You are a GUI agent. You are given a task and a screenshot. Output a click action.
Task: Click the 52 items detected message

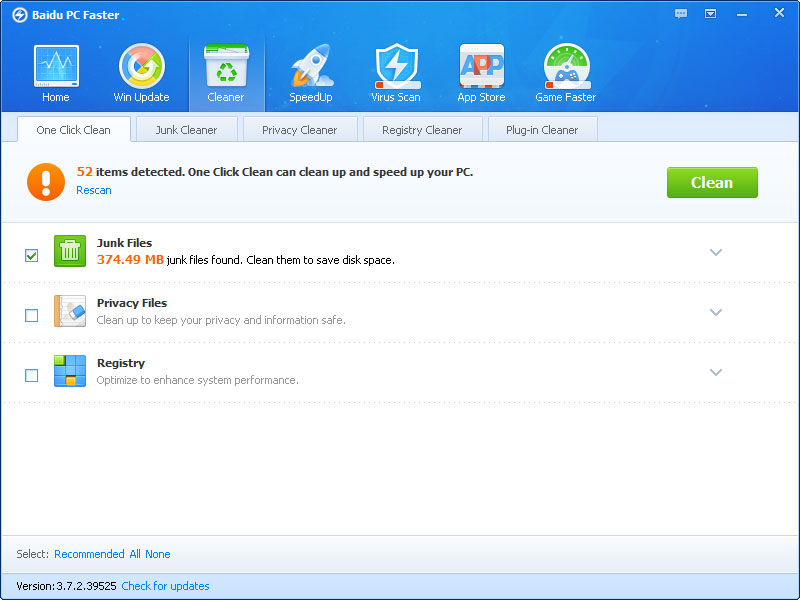(275, 172)
